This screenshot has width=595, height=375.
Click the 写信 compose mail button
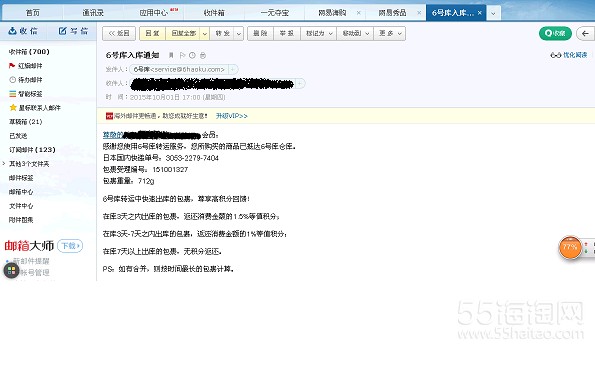(x=73, y=31)
